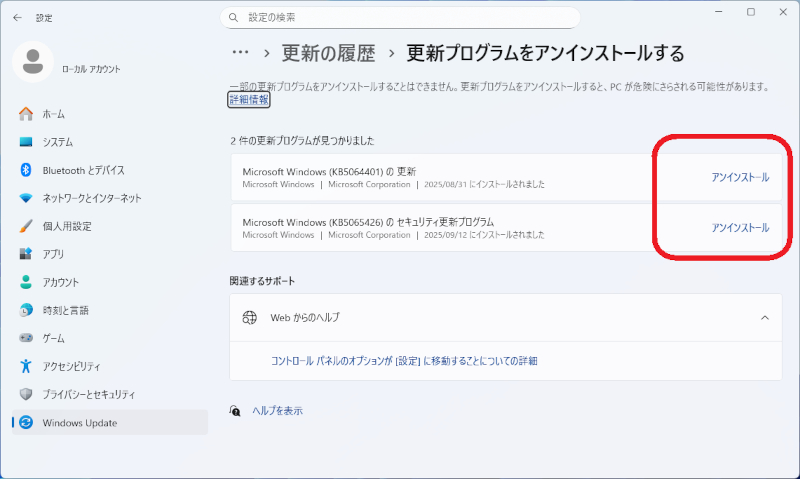Open the Gaming controller icon
Image resolution: width=800 pixels, height=479 pixels.
[x=26, y=338]
